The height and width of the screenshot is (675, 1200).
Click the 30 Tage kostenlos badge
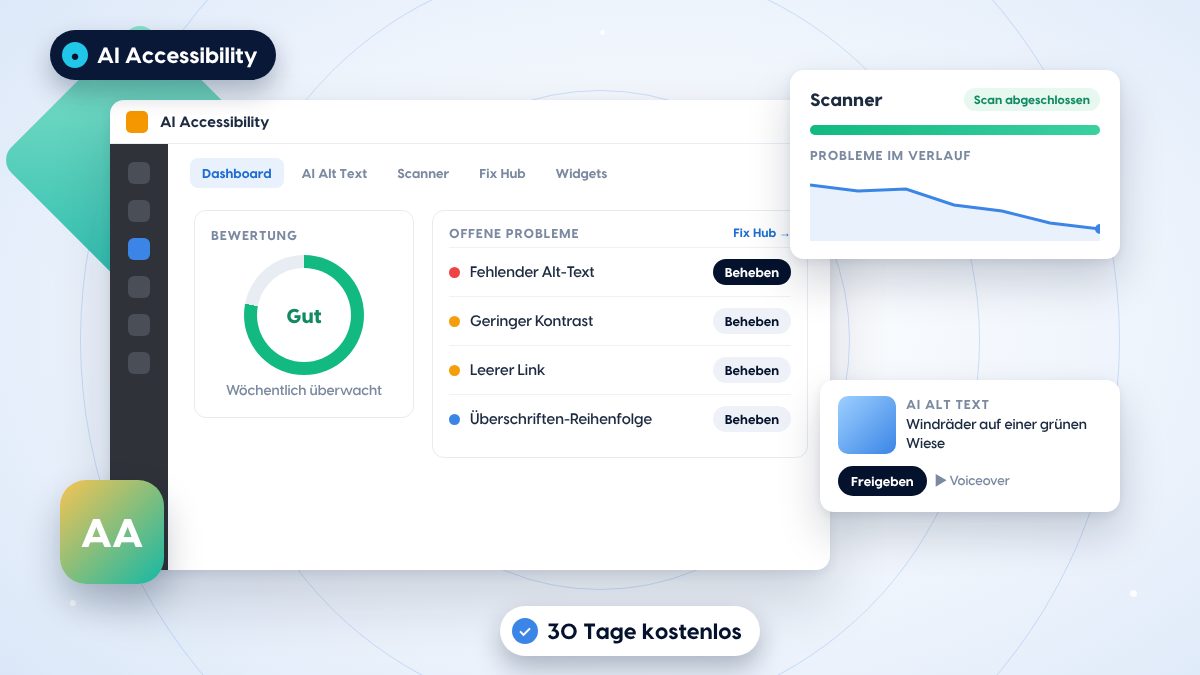[x=629, y=631]
